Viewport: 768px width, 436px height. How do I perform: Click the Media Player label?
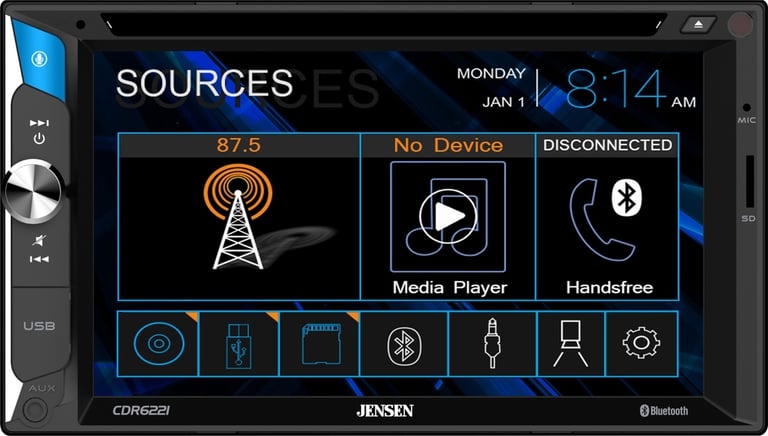click(x=450, y=288)
